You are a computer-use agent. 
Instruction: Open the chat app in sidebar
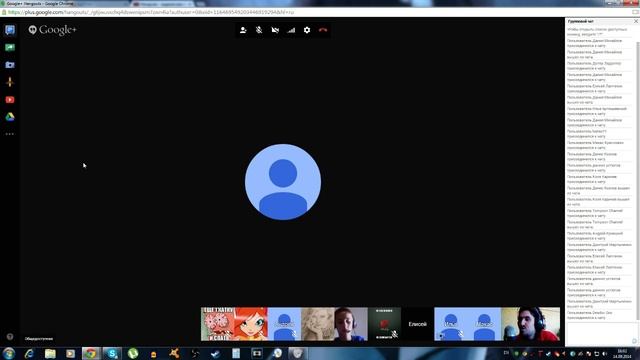pyautogui.click(x=10, y=30)
